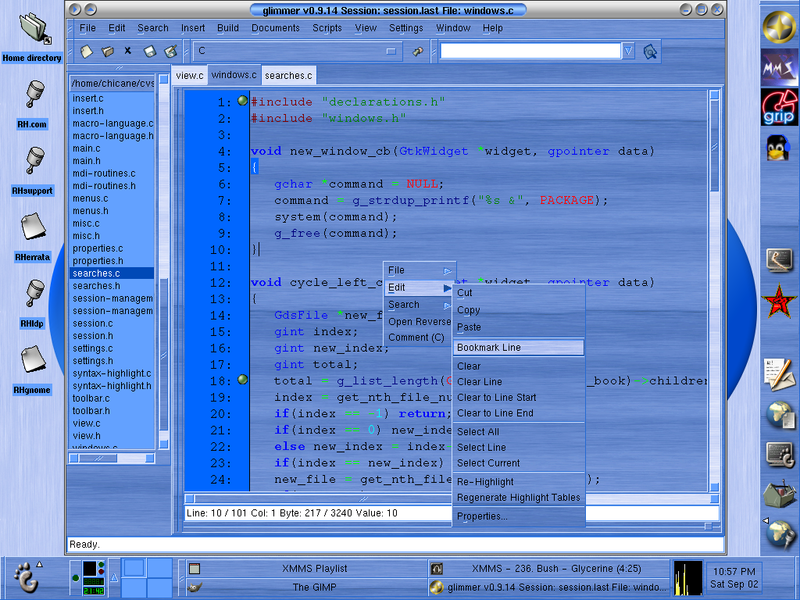Open the RH.com desktop icon
Viewport: 800px width, 600px height.
tap(32, 105)
